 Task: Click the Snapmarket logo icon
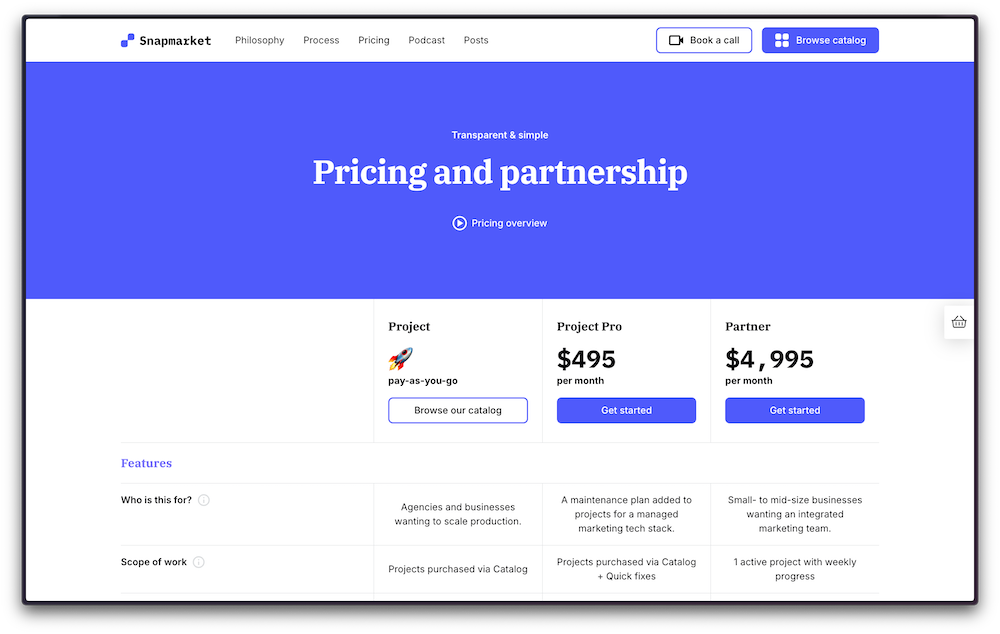[x=127, y=40]
